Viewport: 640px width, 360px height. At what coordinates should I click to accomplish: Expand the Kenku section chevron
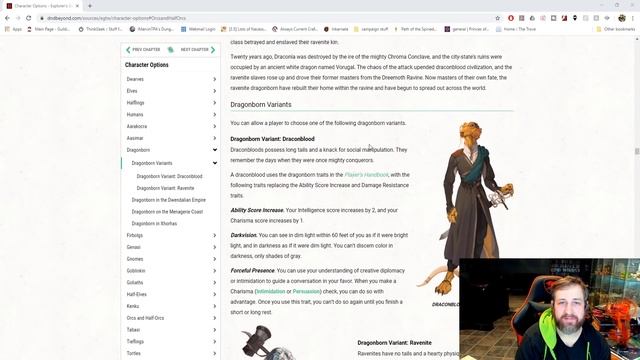pyautogui.click(x=214, y=307)
